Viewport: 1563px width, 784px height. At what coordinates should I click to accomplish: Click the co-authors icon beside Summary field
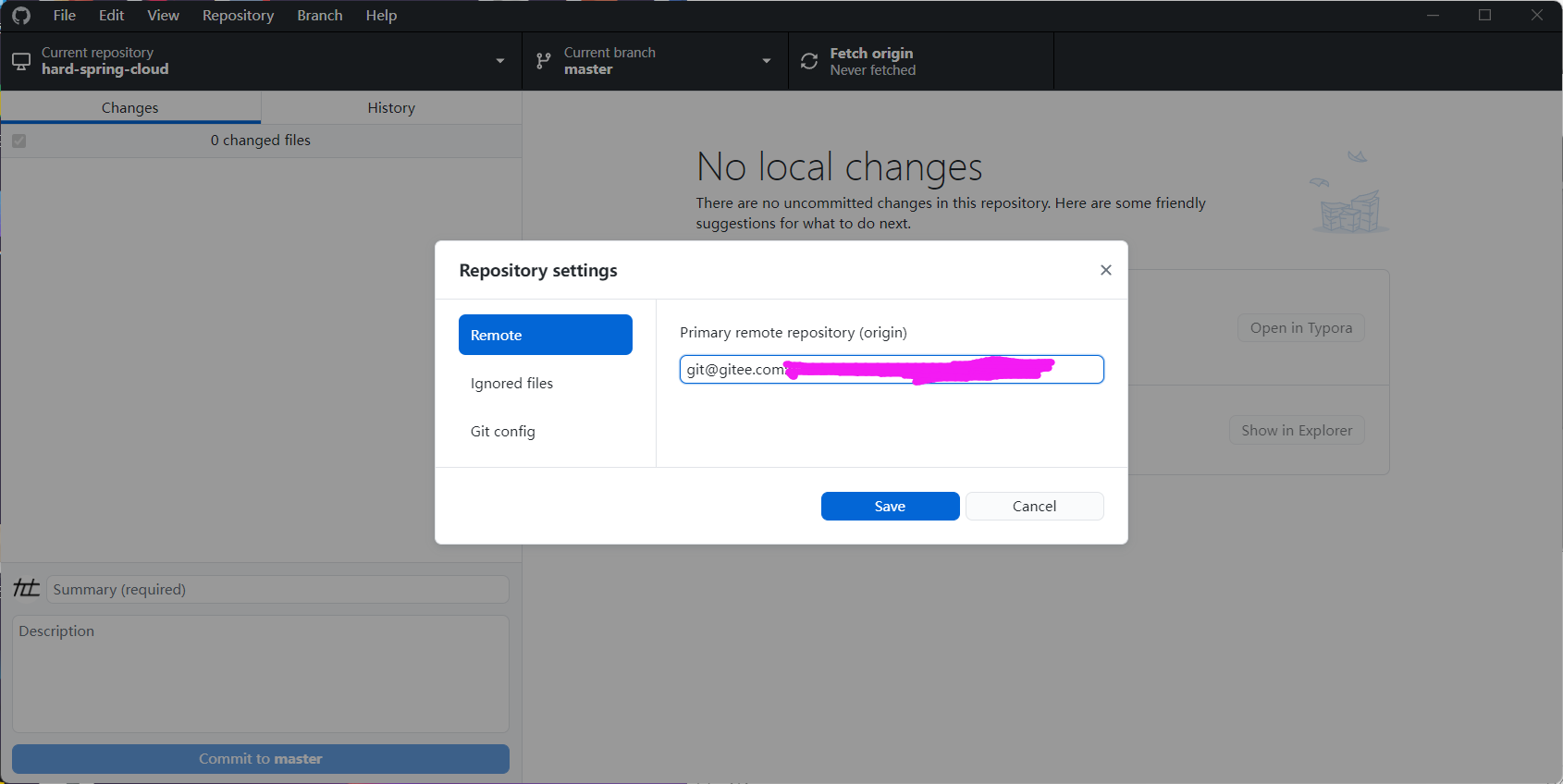point(27,588)
